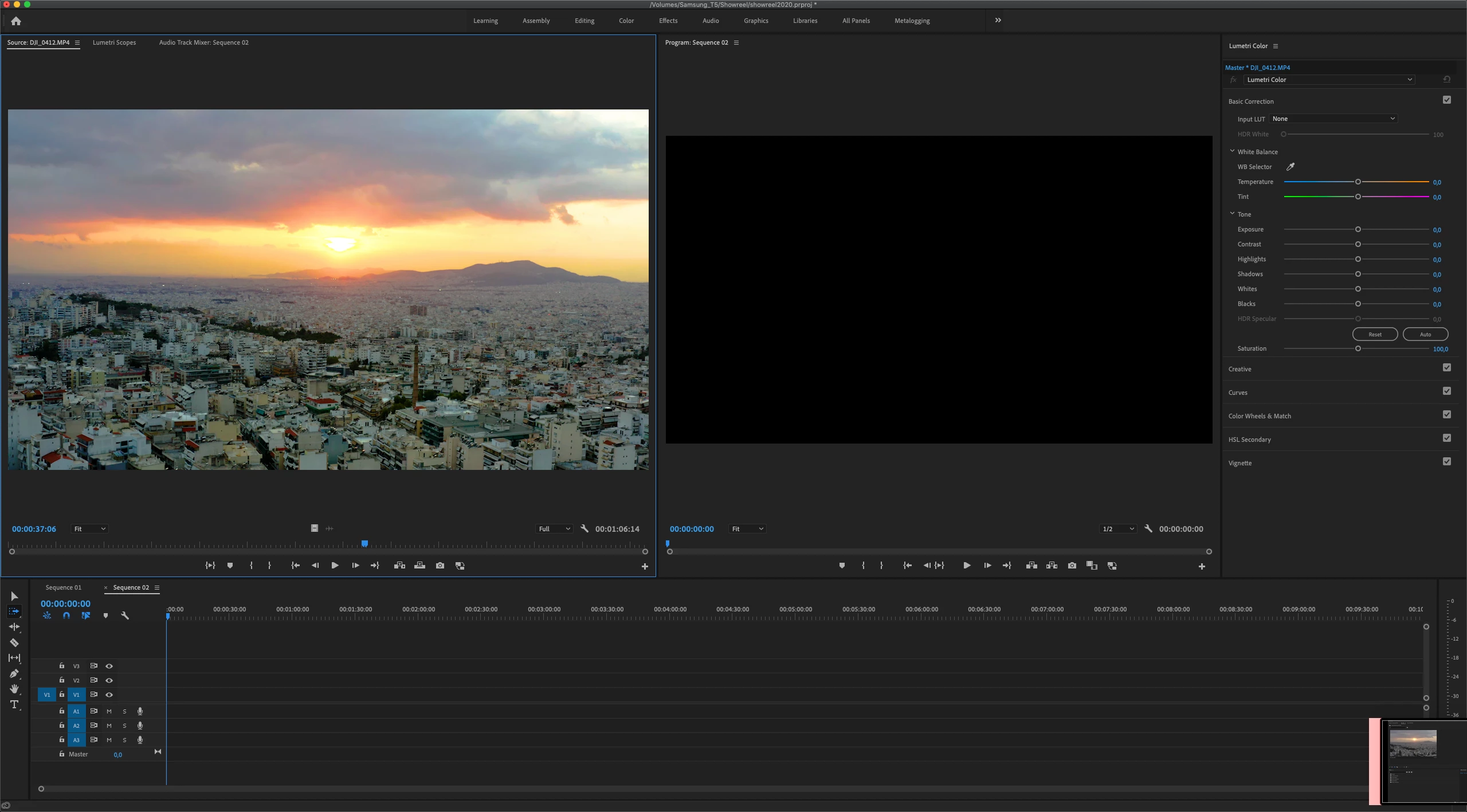Open timeline display settings wrench
Screen dimensions: 1467x812
(x=125, y=615)
